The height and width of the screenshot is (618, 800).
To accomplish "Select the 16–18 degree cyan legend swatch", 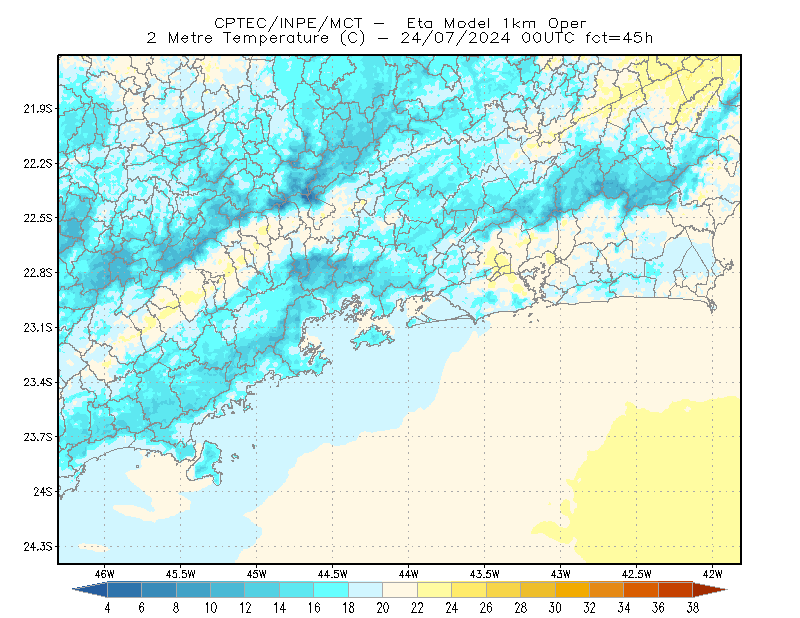I will click(331, 590).
